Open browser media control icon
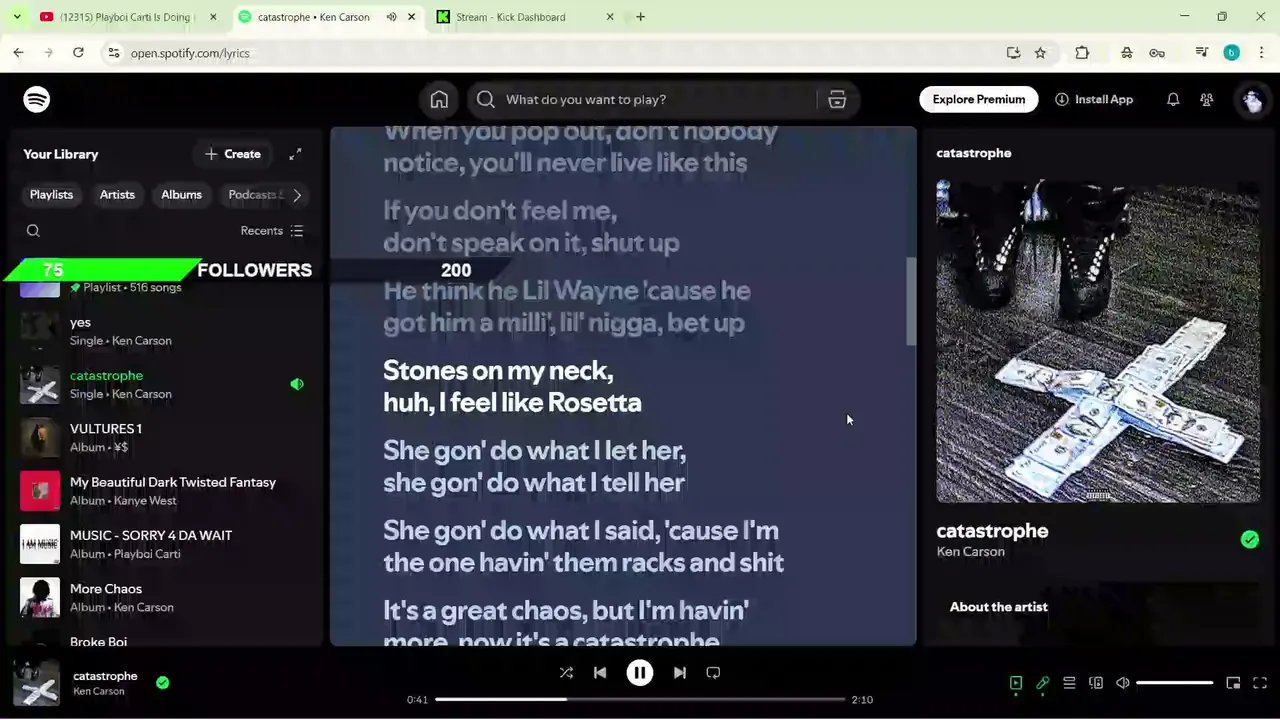Image resolution: width=1280 pixels, height=720 pixels. [x=1202, y=53]
